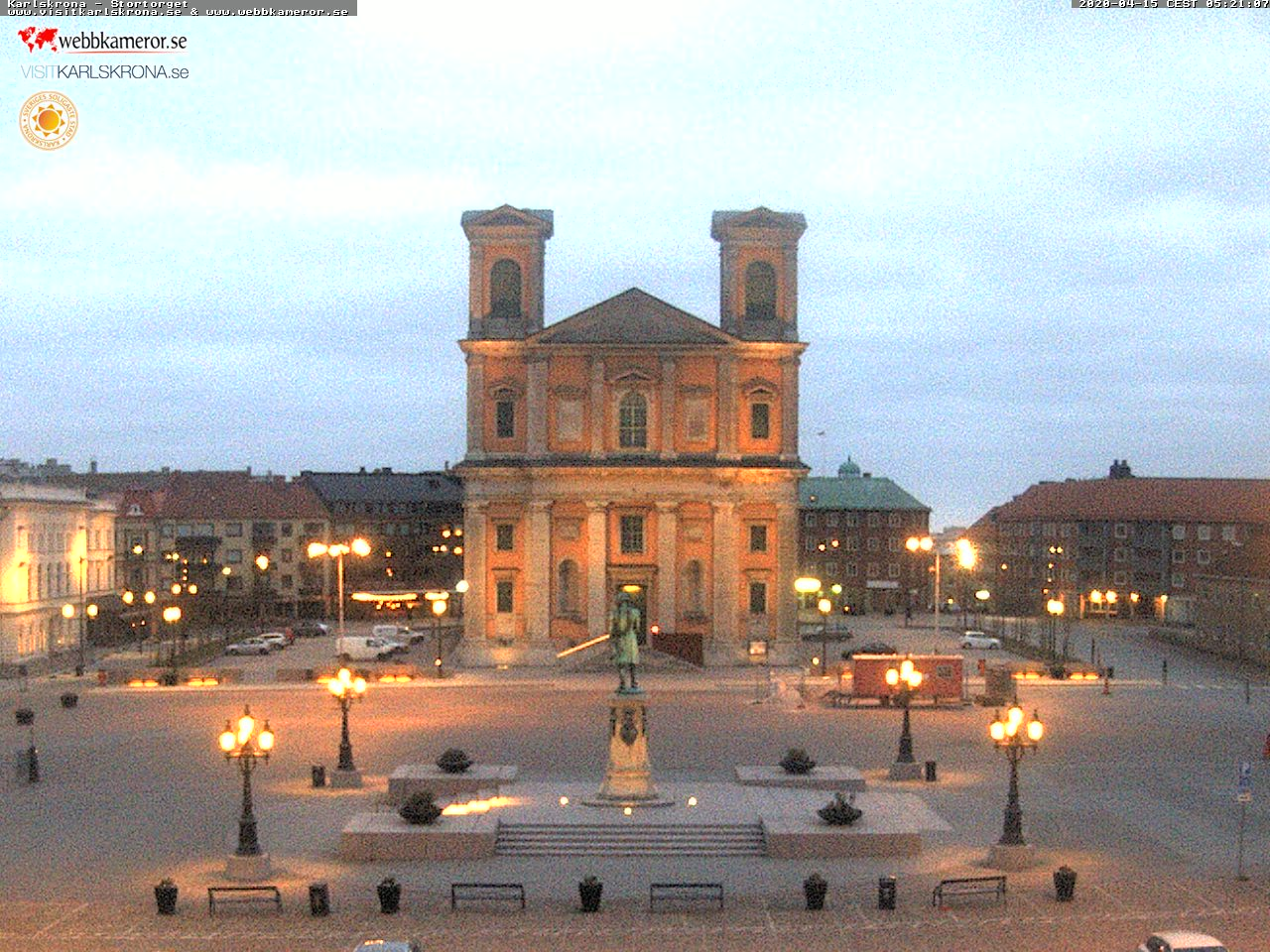Image resolution: width=1270 pixels, height=952 pixels.
Task: Click the 2020-04-15 CEST timestamp
Action: tap(1174, 4)
